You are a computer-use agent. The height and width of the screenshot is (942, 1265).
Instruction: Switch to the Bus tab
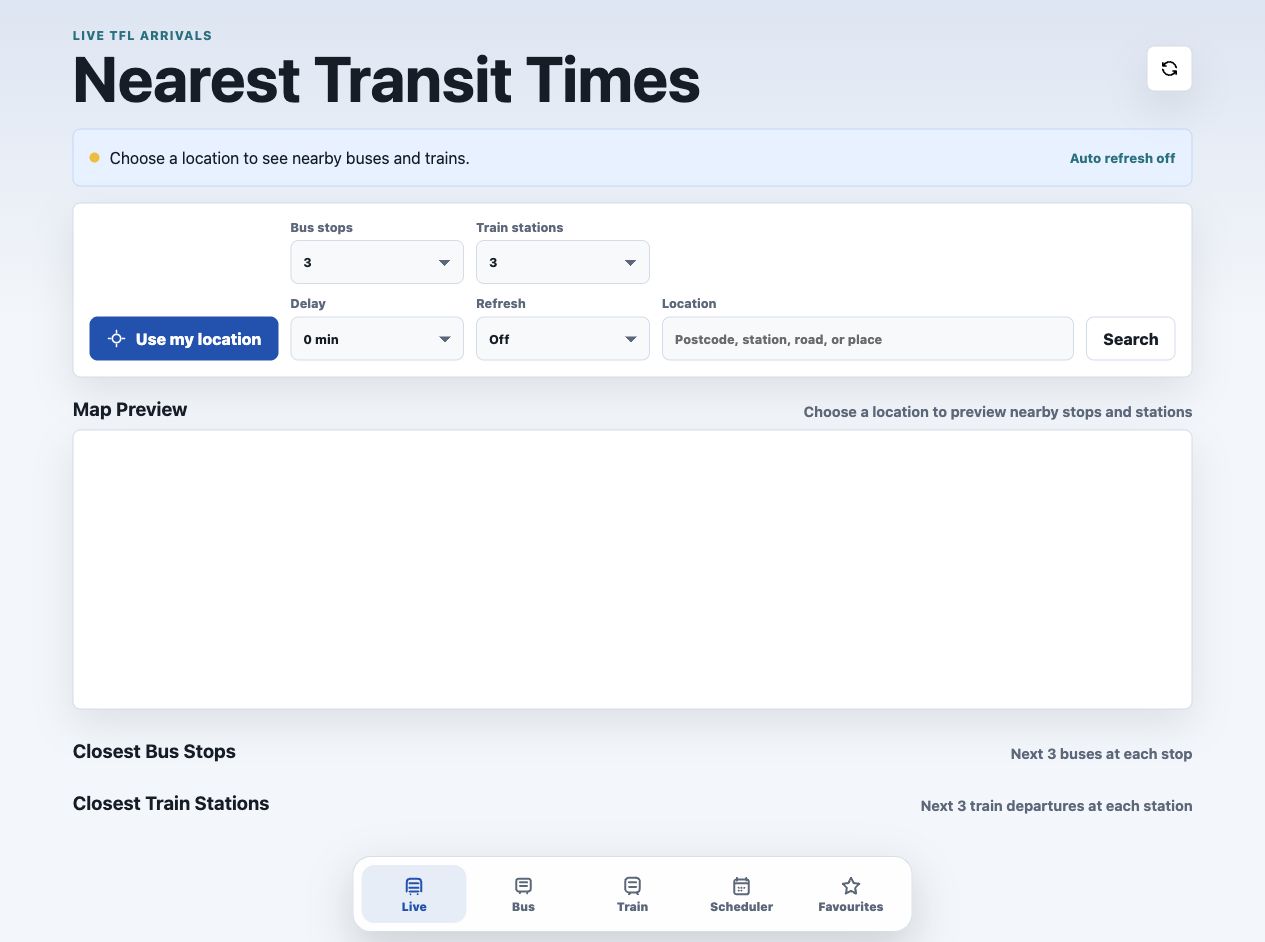pyautogui.click(x=523, y=894)
